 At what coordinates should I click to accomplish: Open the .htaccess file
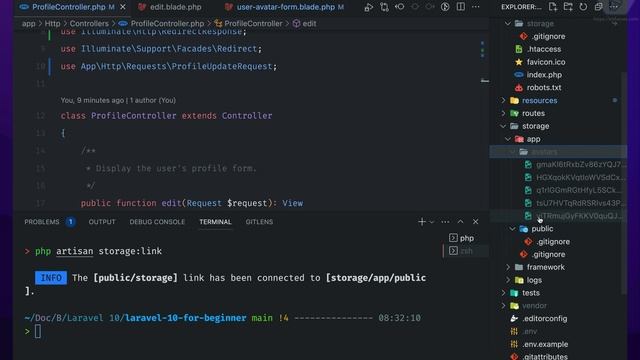(544, 49)
